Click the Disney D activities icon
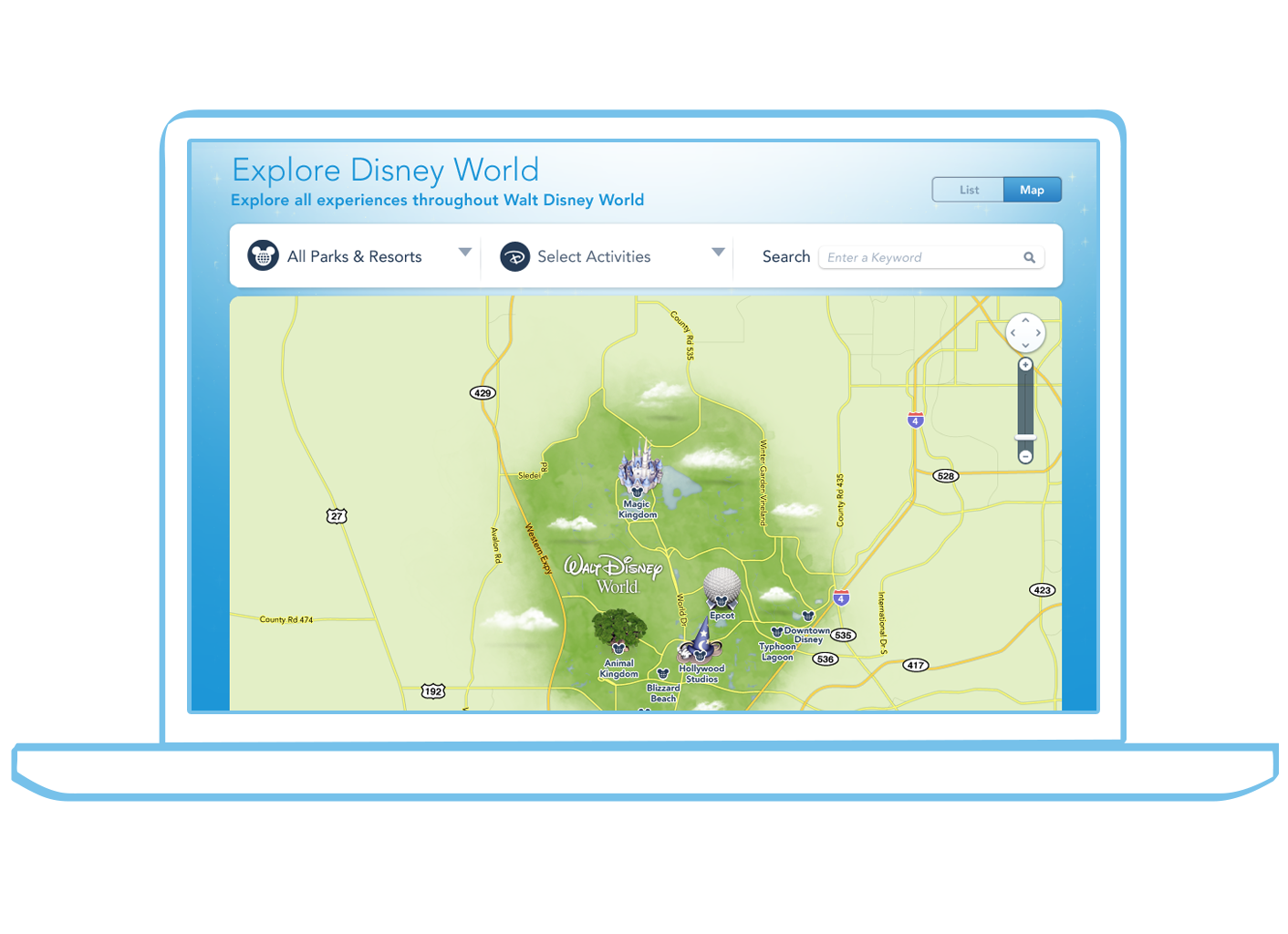The height and width of the screenshot is (934, 1288). [515, 257]
